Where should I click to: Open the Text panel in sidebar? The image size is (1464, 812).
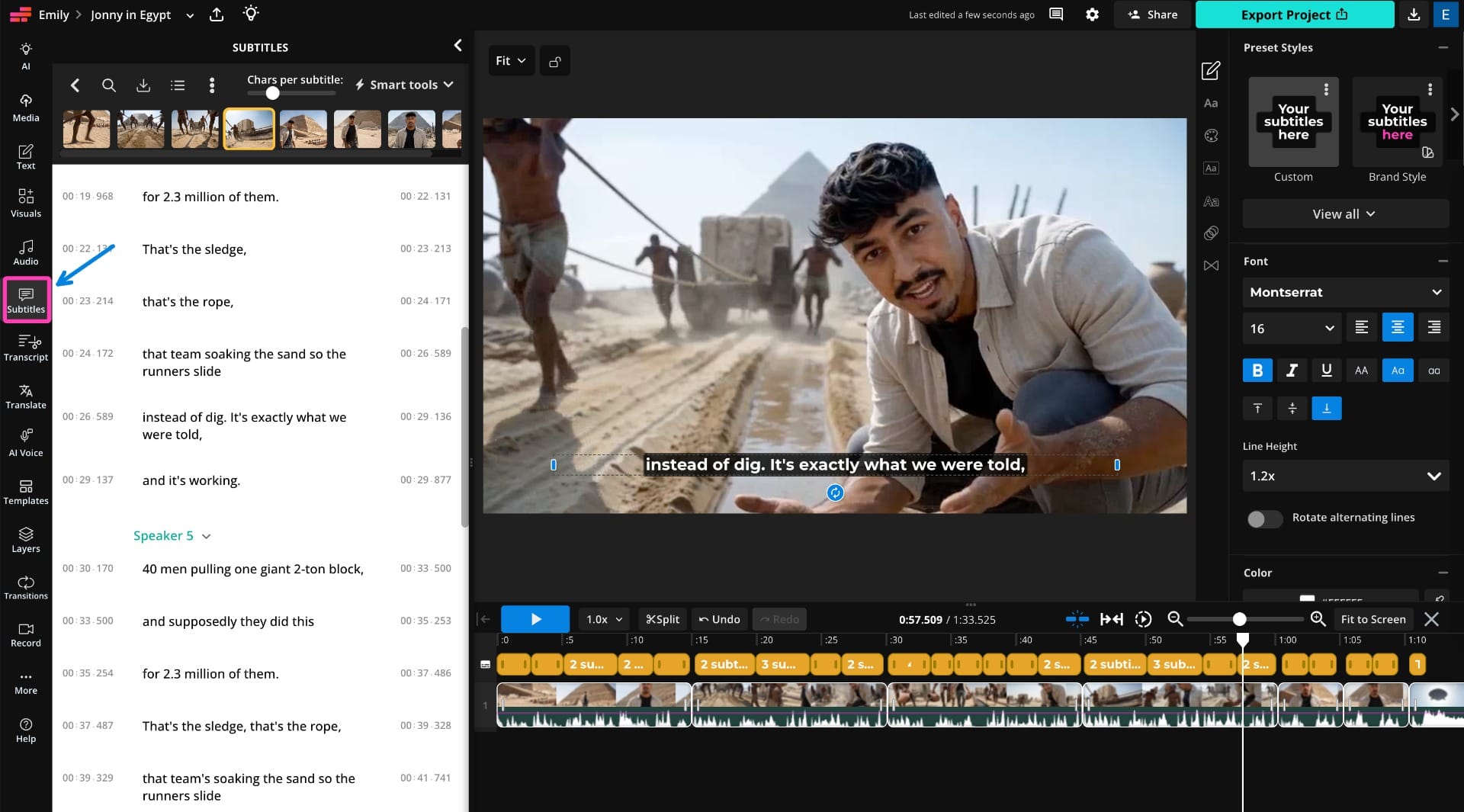pyautogui.click(x=26, y=156)
